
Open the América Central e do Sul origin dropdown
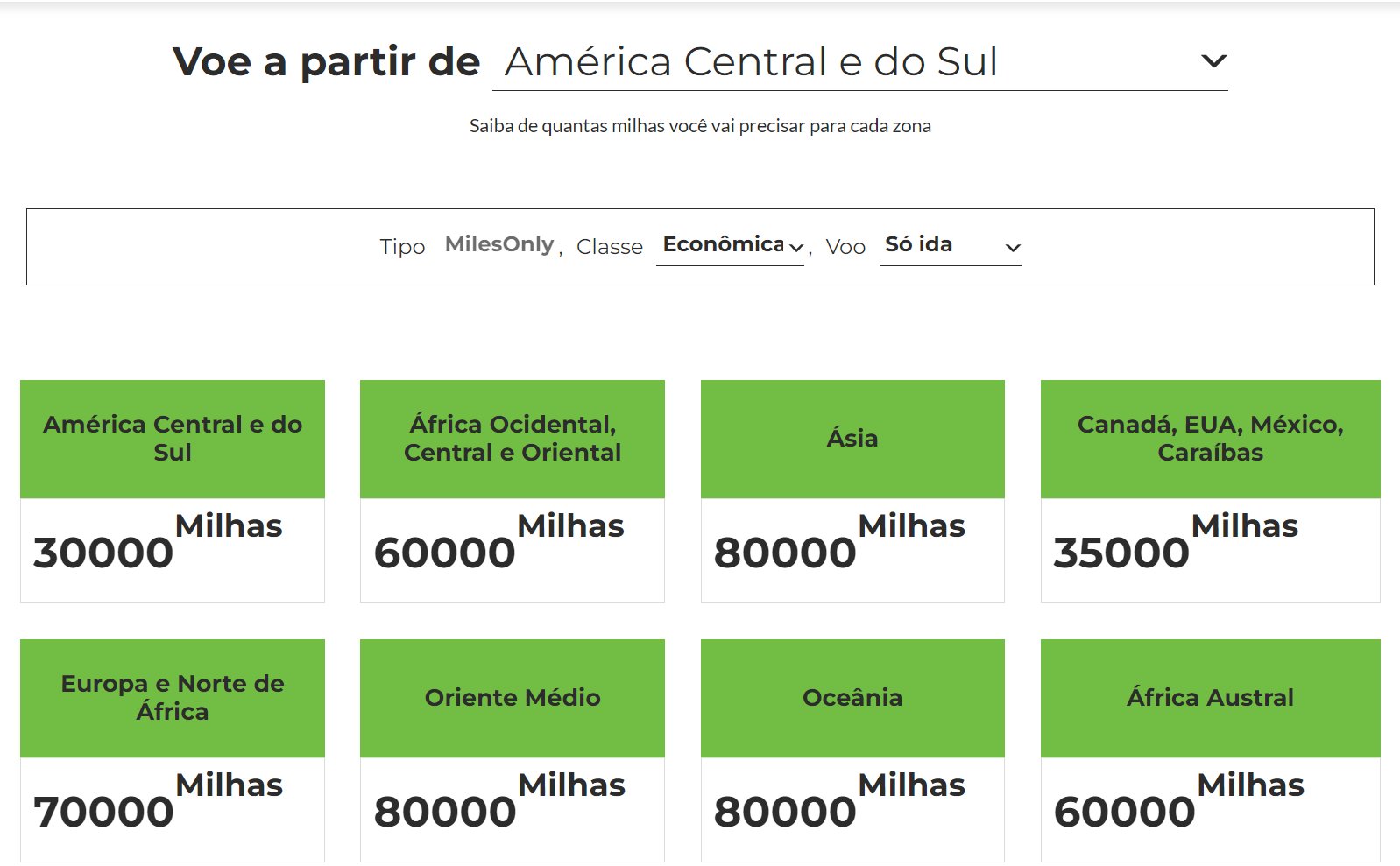click(859, 61)
